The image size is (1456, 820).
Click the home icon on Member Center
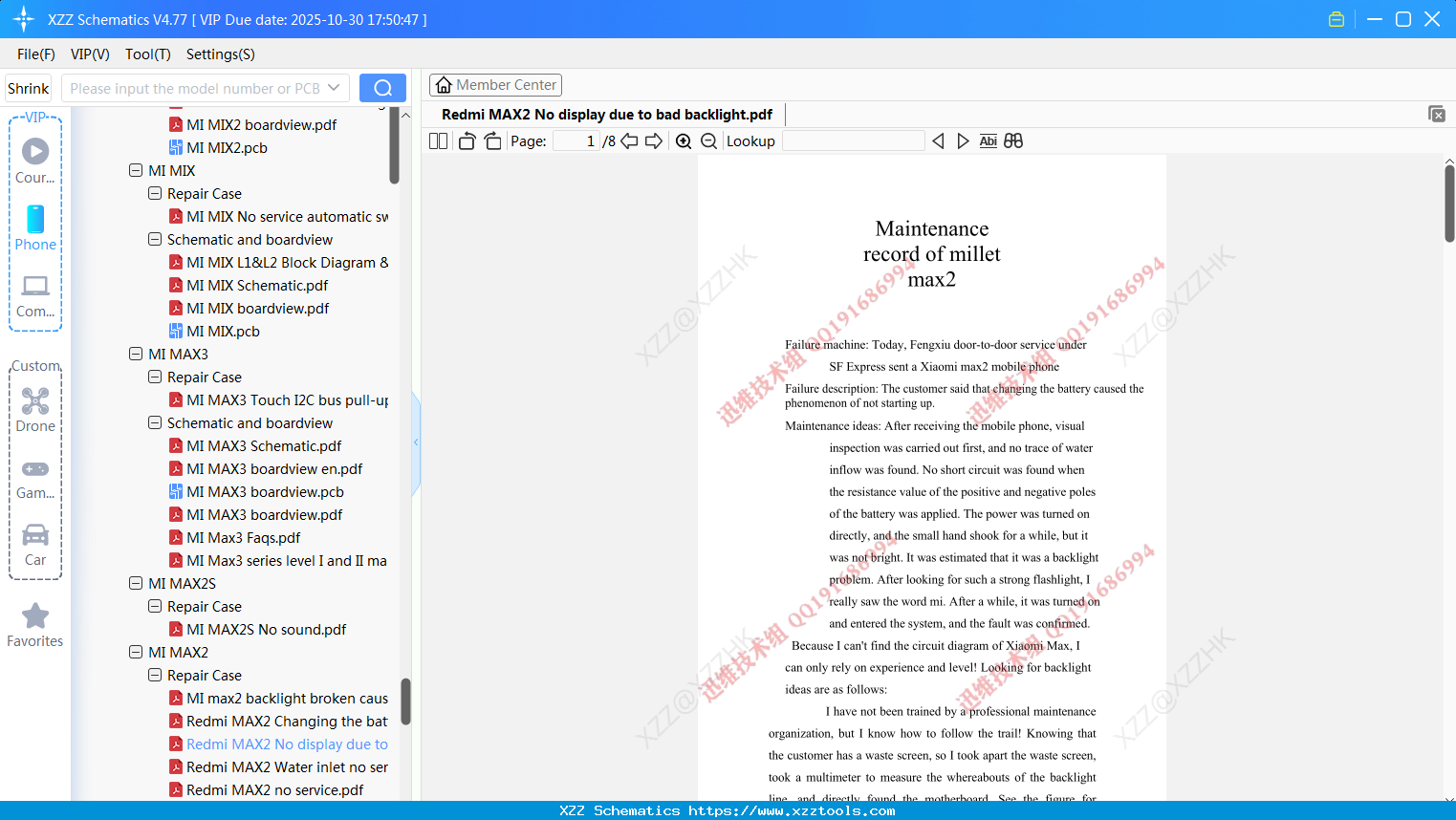pos(444,85)
